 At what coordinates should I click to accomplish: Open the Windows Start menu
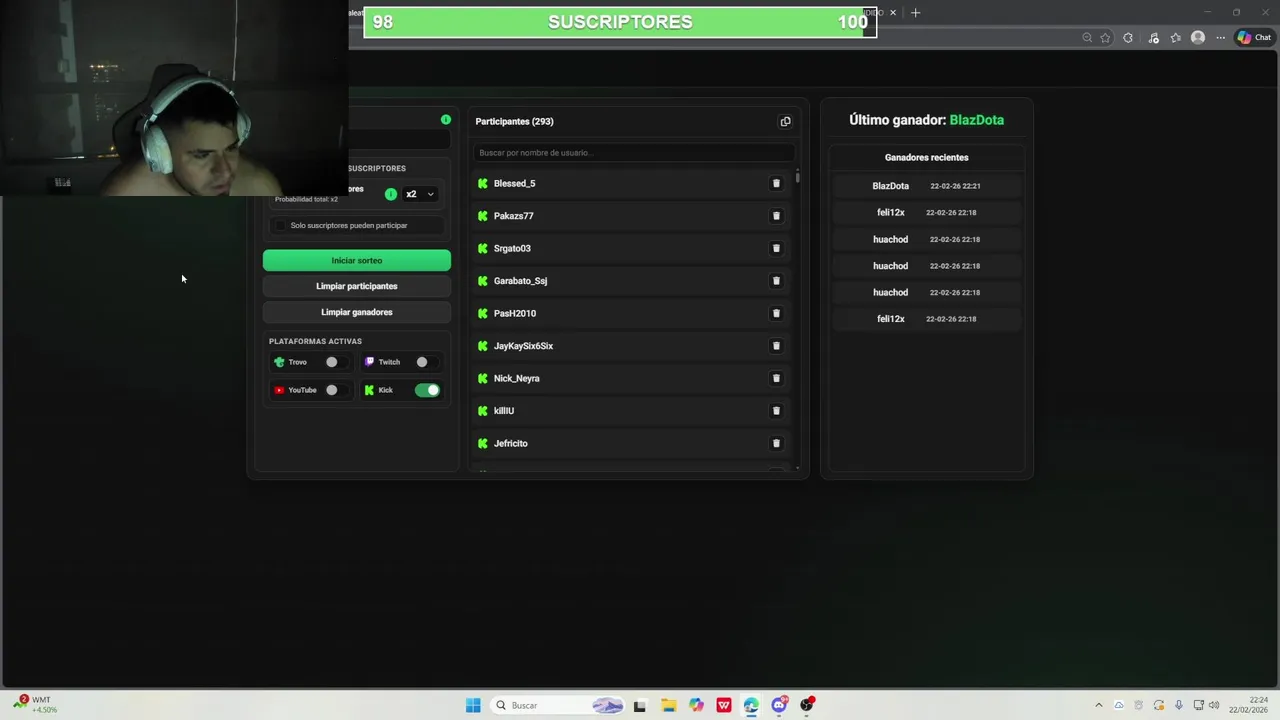point(473,705)
